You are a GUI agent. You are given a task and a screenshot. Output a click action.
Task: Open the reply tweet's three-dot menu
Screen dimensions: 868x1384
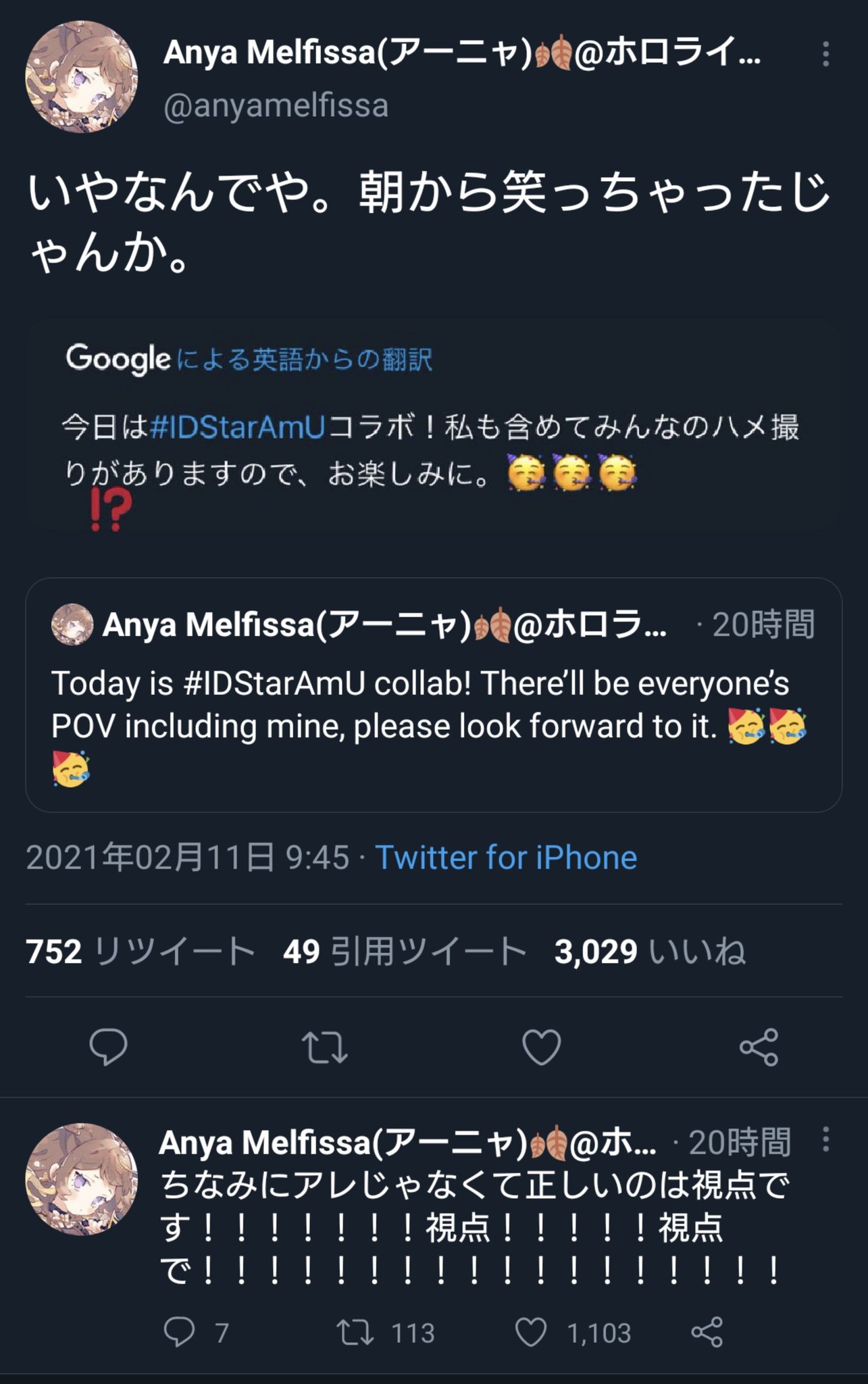[x=825, y=1140]
